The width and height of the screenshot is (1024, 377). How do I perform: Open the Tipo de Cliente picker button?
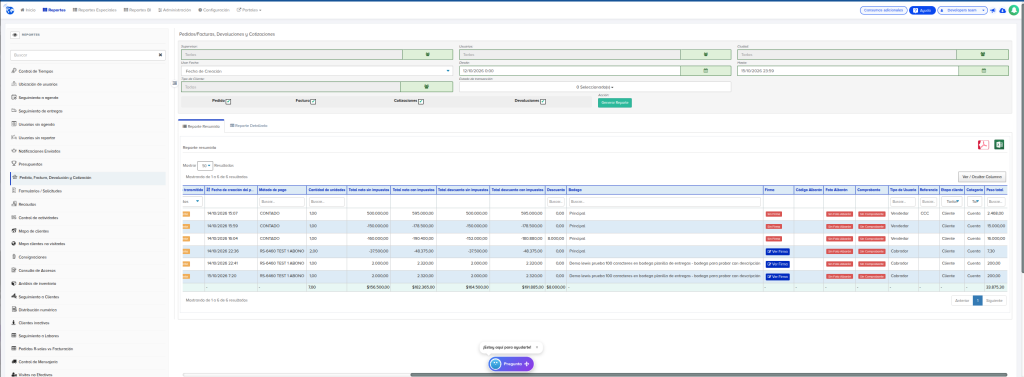(x=427, y=86)
